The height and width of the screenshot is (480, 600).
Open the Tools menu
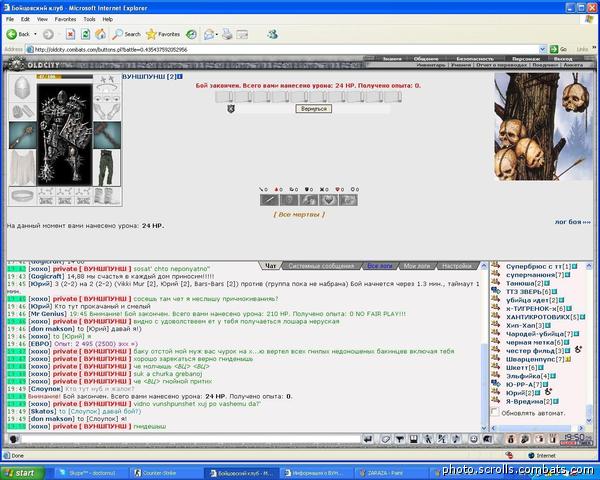coord(89,18)
